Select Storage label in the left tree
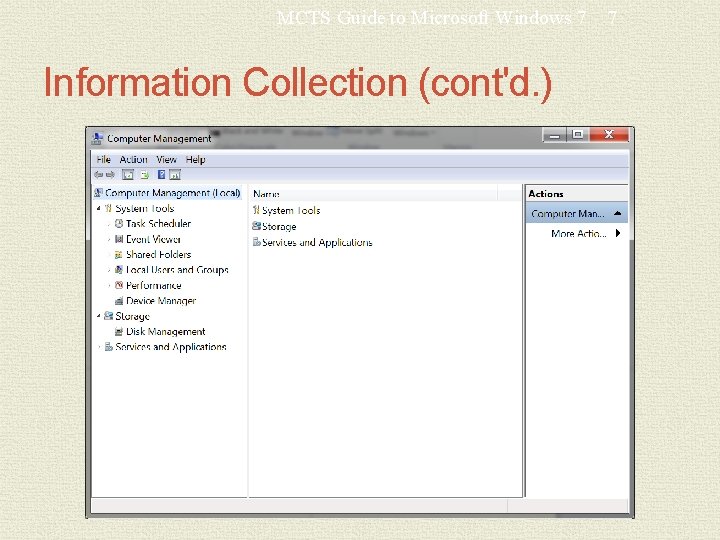 pyautogui.click(x=133, y=316)
